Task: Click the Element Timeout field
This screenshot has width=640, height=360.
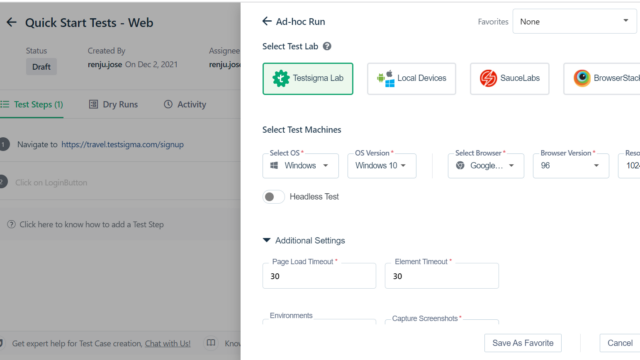Action: [442, 276]
